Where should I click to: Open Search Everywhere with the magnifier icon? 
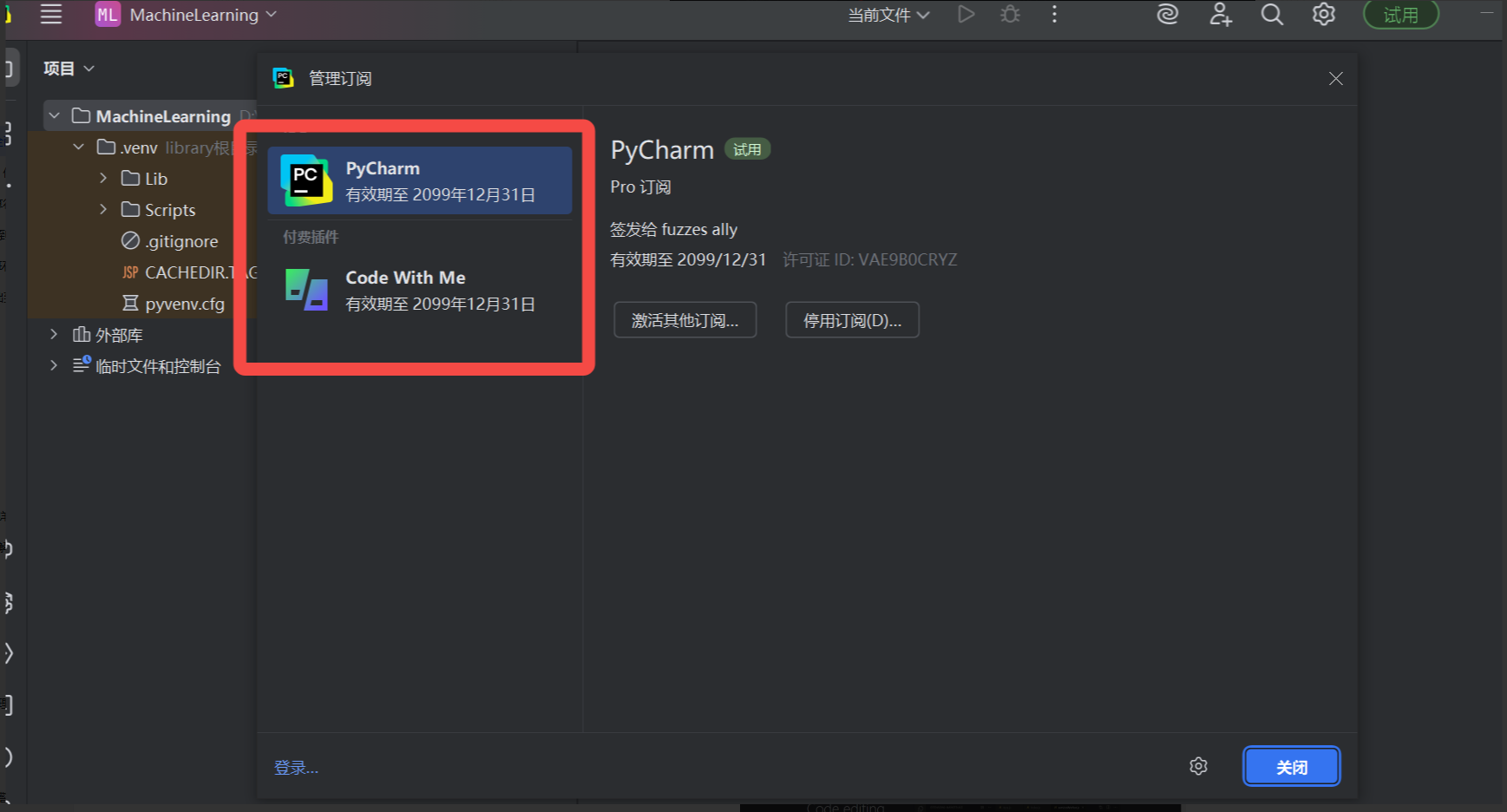pos(1272,15)
